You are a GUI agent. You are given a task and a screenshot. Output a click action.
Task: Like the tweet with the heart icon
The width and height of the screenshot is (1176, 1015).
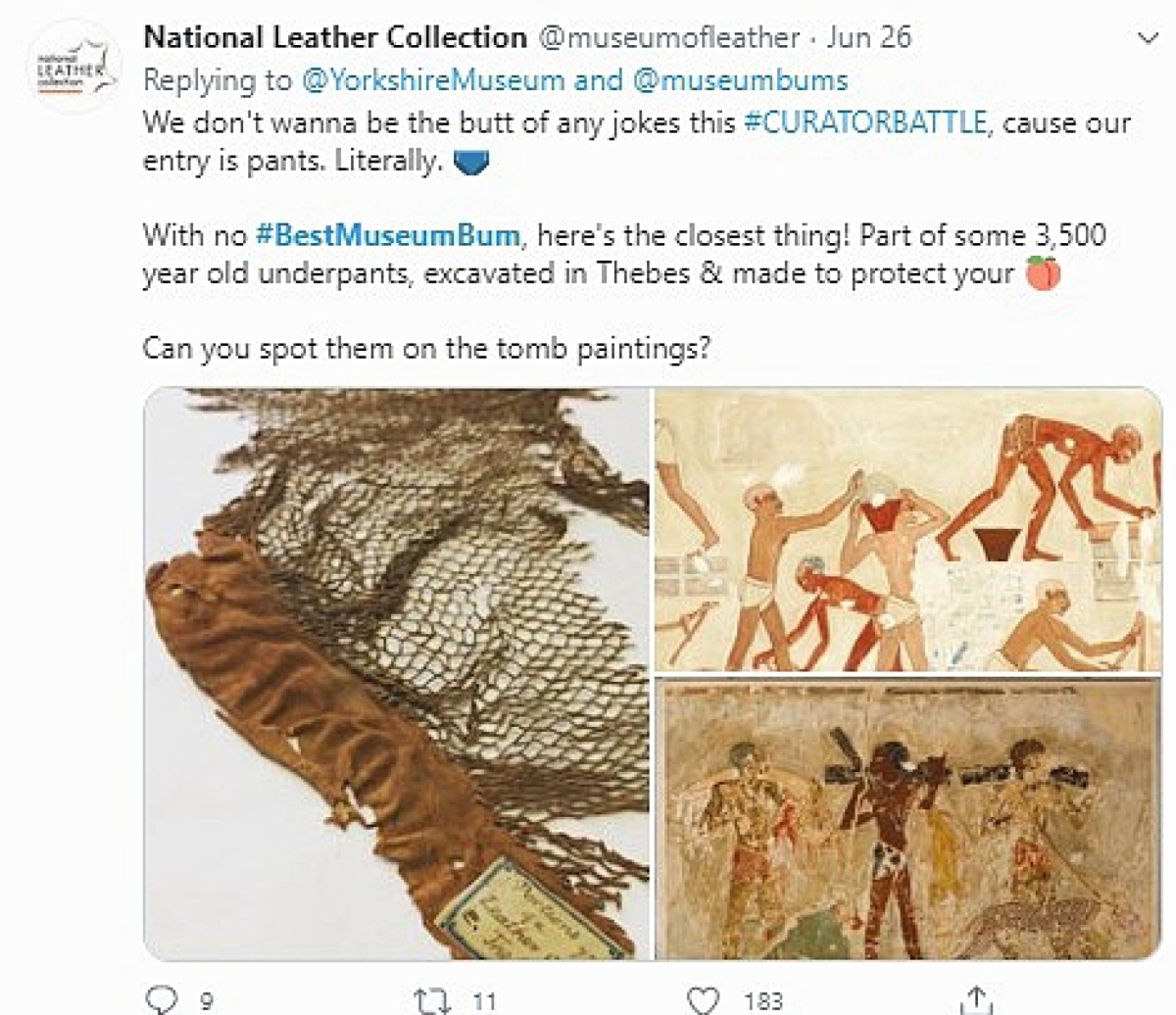coord(703,1000)
